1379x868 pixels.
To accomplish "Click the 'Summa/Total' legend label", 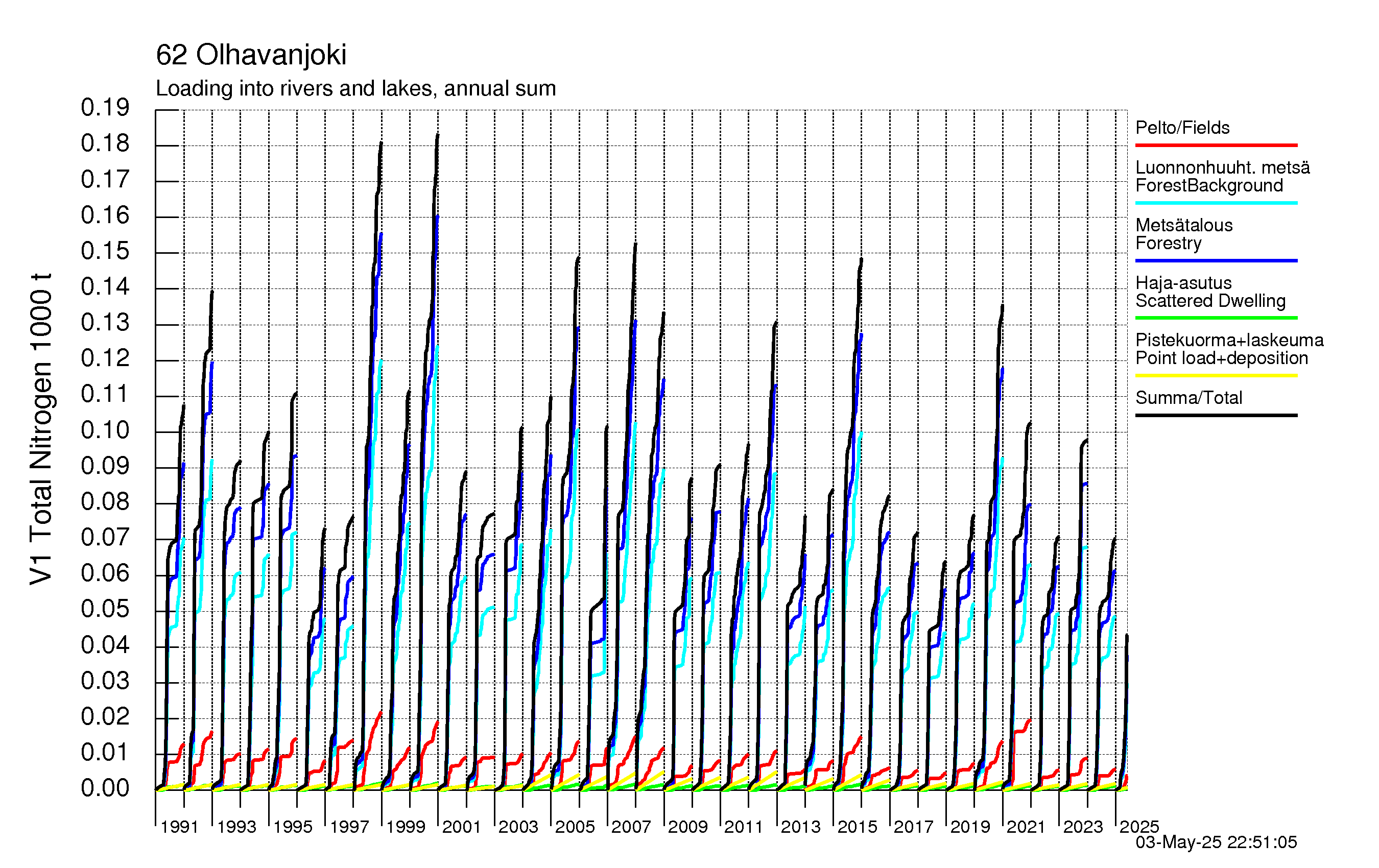I will tap(1188, 398).
